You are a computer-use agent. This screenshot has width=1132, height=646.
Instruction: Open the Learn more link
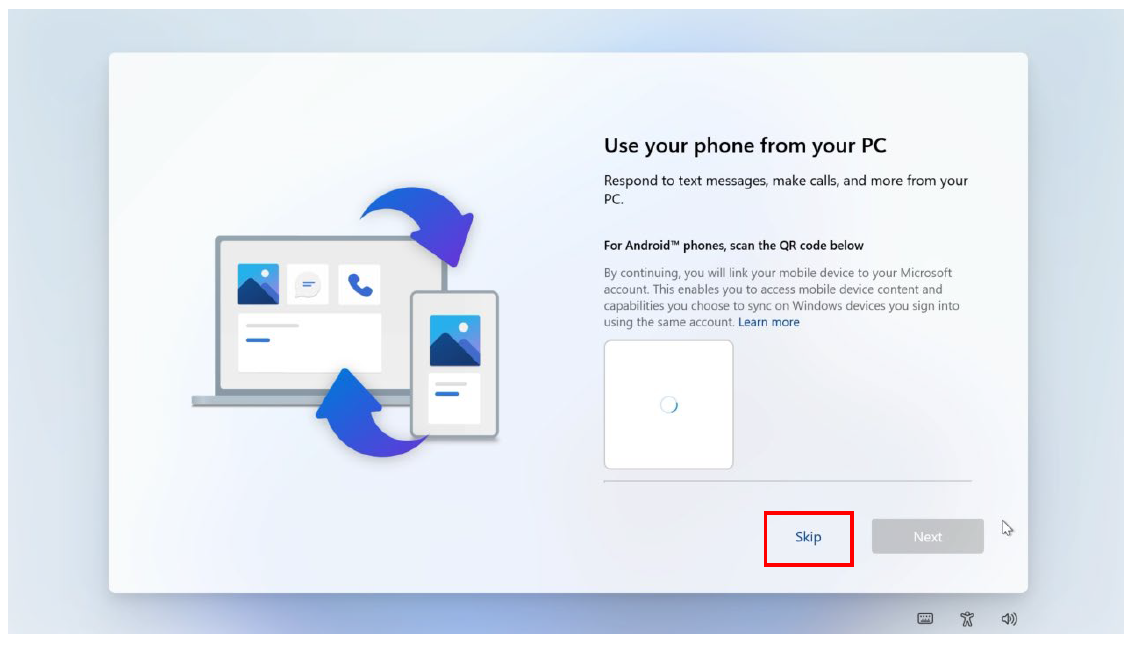coord(768,322)
